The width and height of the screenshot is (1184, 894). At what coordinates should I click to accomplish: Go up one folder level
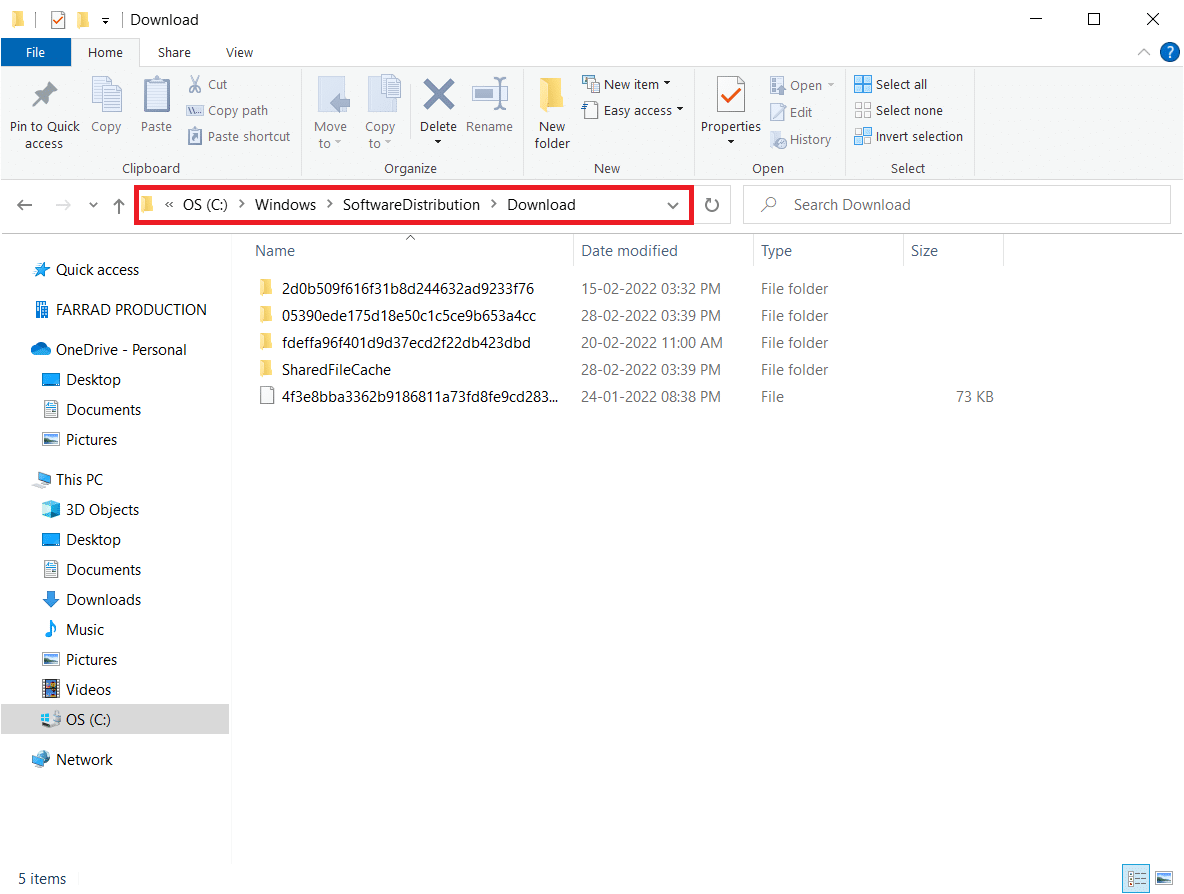(119, 205)
